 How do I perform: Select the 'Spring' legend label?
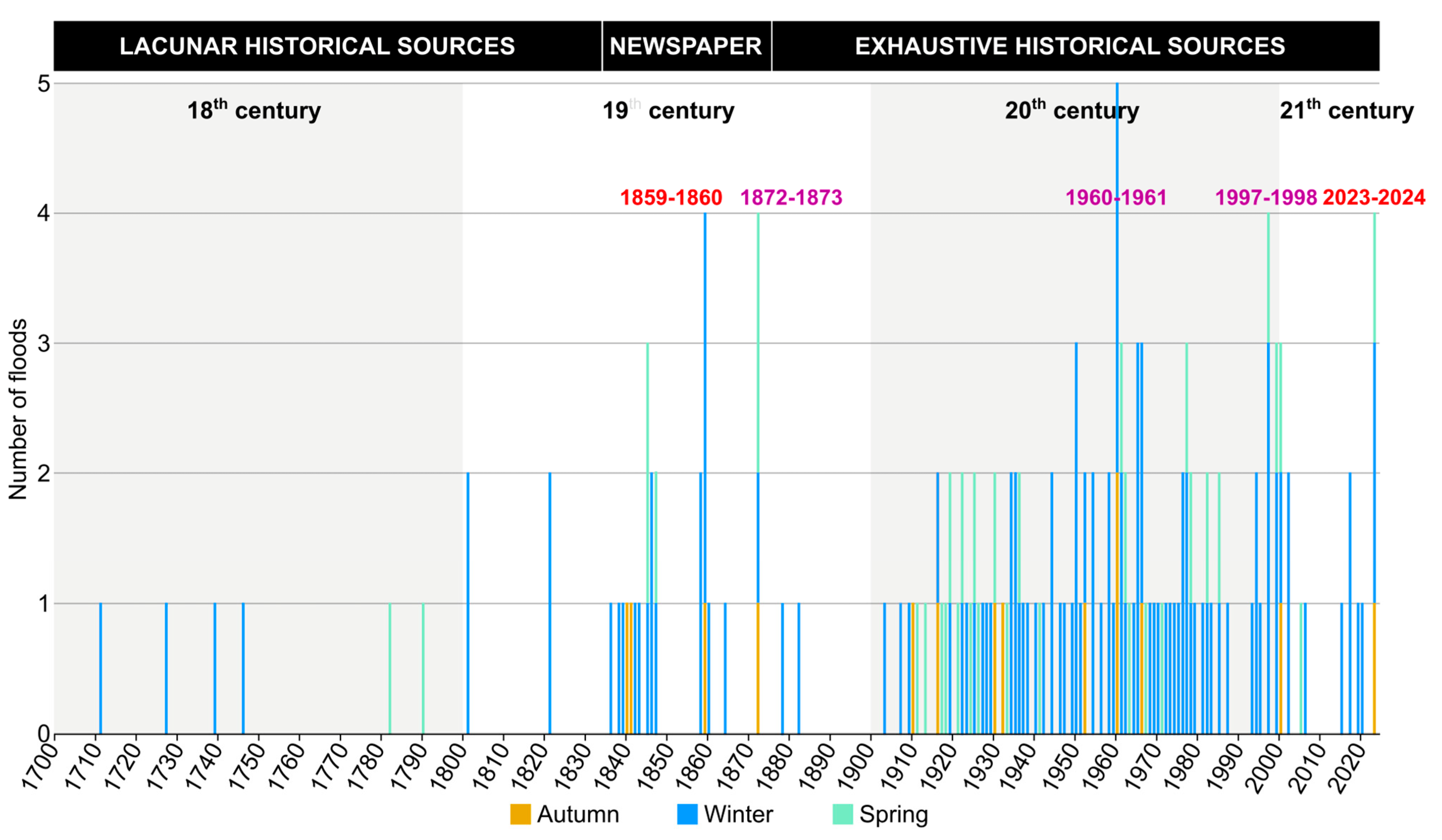[894, 816]
